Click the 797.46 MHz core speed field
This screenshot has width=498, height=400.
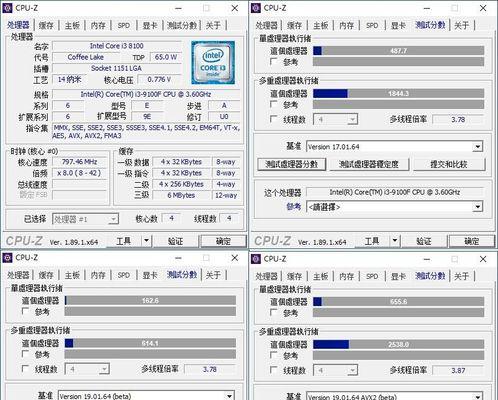(80, 162)
